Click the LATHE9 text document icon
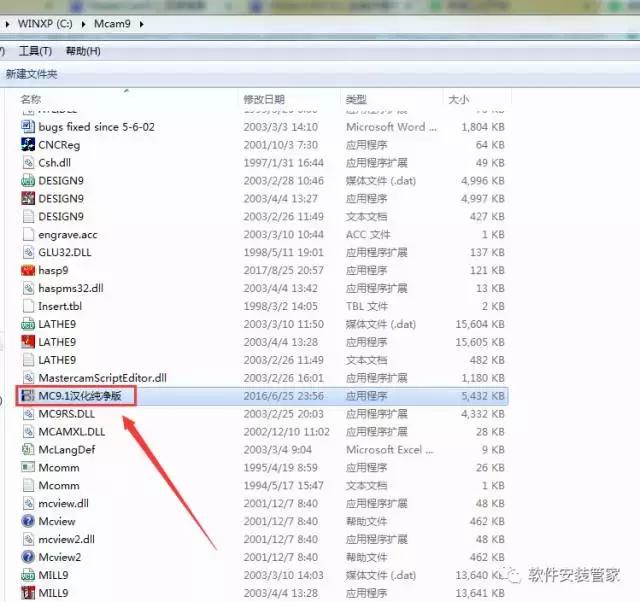 click(x=28, y=360)
